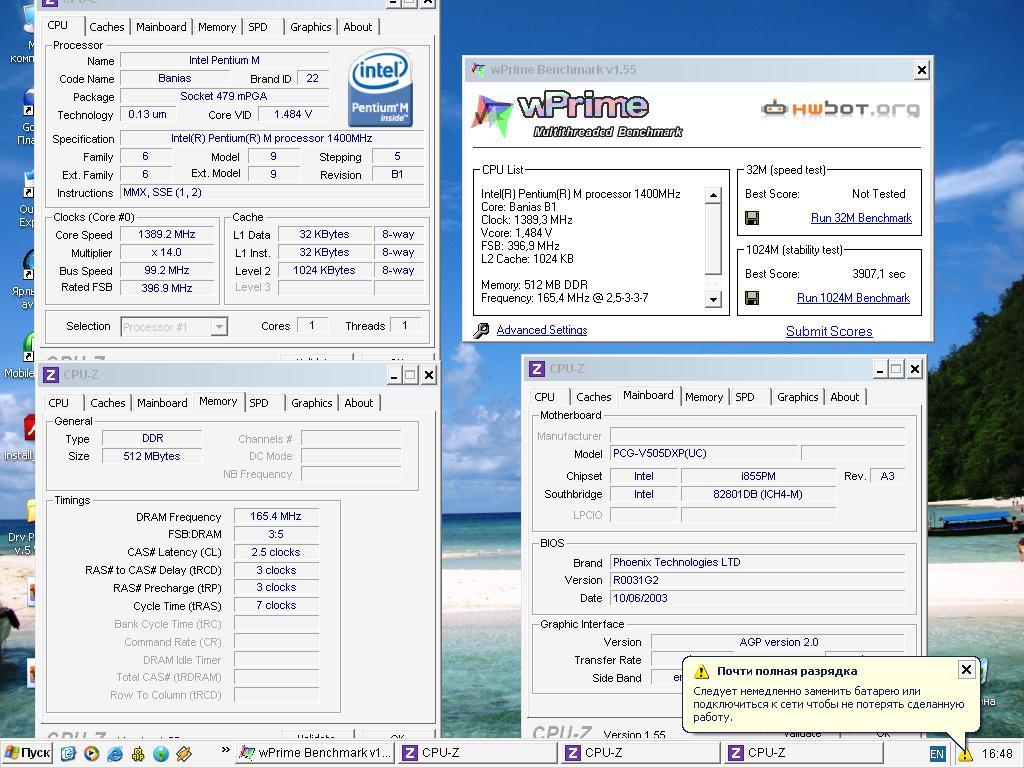Click the Level 2 1024 KBytes value
The image size is (1024, 768).
(x=325, y=270)
